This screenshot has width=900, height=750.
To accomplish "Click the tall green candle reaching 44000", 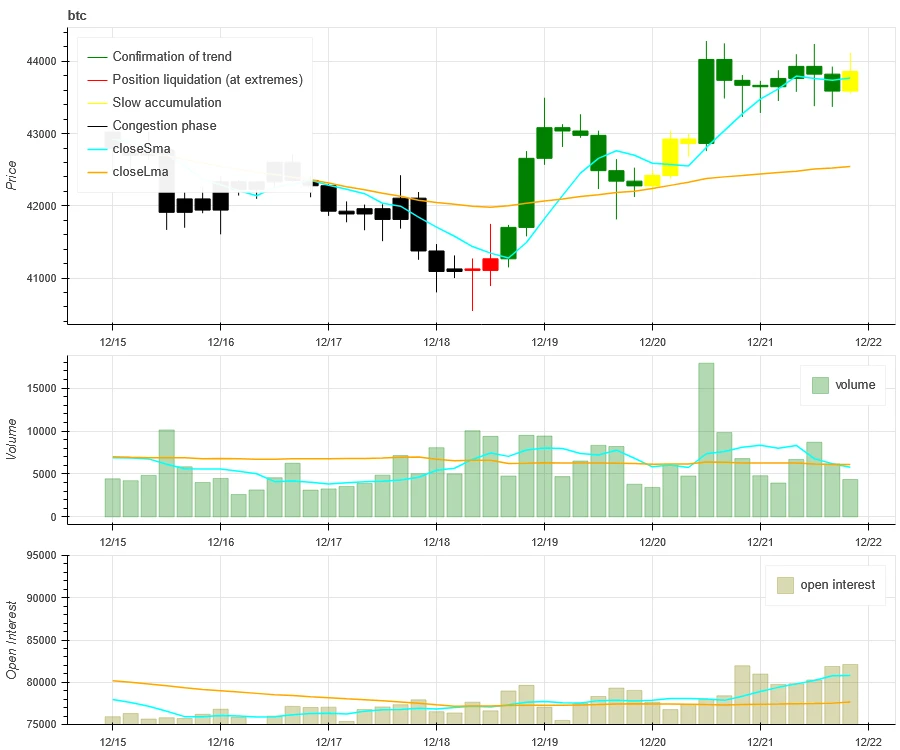I will [x=706, y=101].
